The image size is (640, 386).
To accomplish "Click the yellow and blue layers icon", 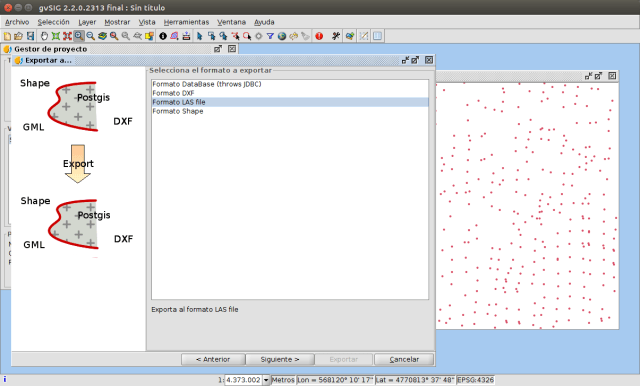I will pyautogui.click(x=149, y=36).
